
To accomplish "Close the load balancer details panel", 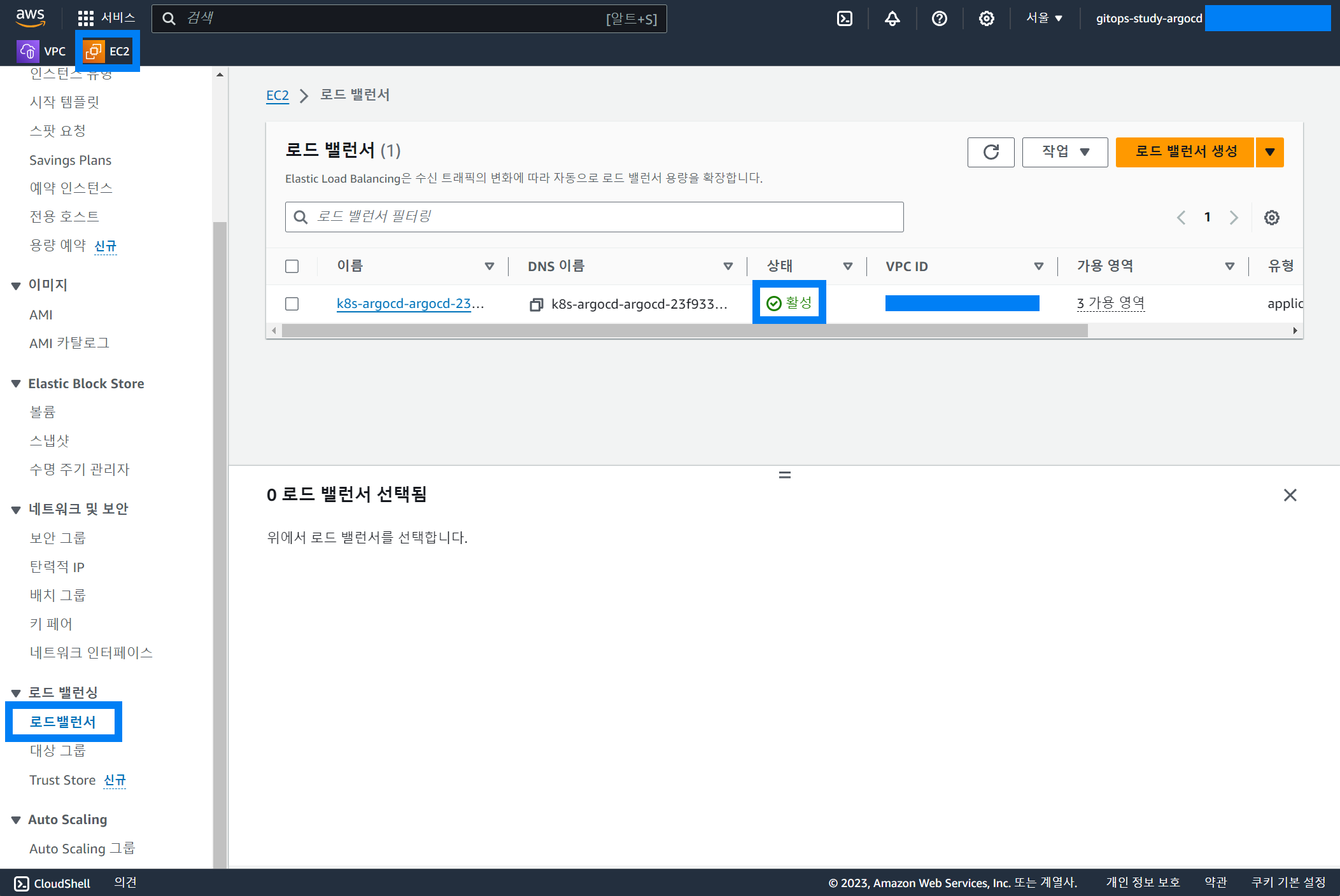I will pos(1290,495).
